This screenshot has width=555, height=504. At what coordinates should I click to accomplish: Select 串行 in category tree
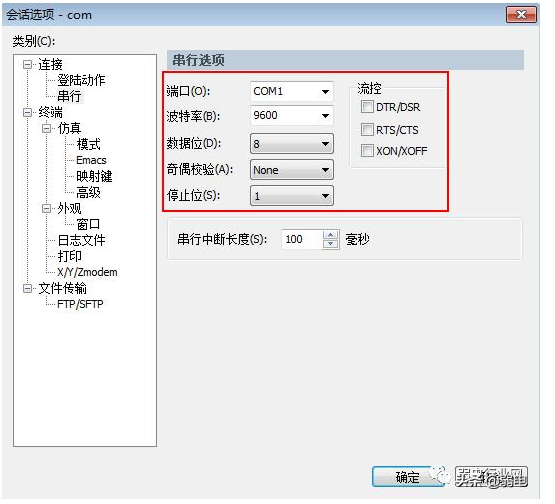pos(69,96)
